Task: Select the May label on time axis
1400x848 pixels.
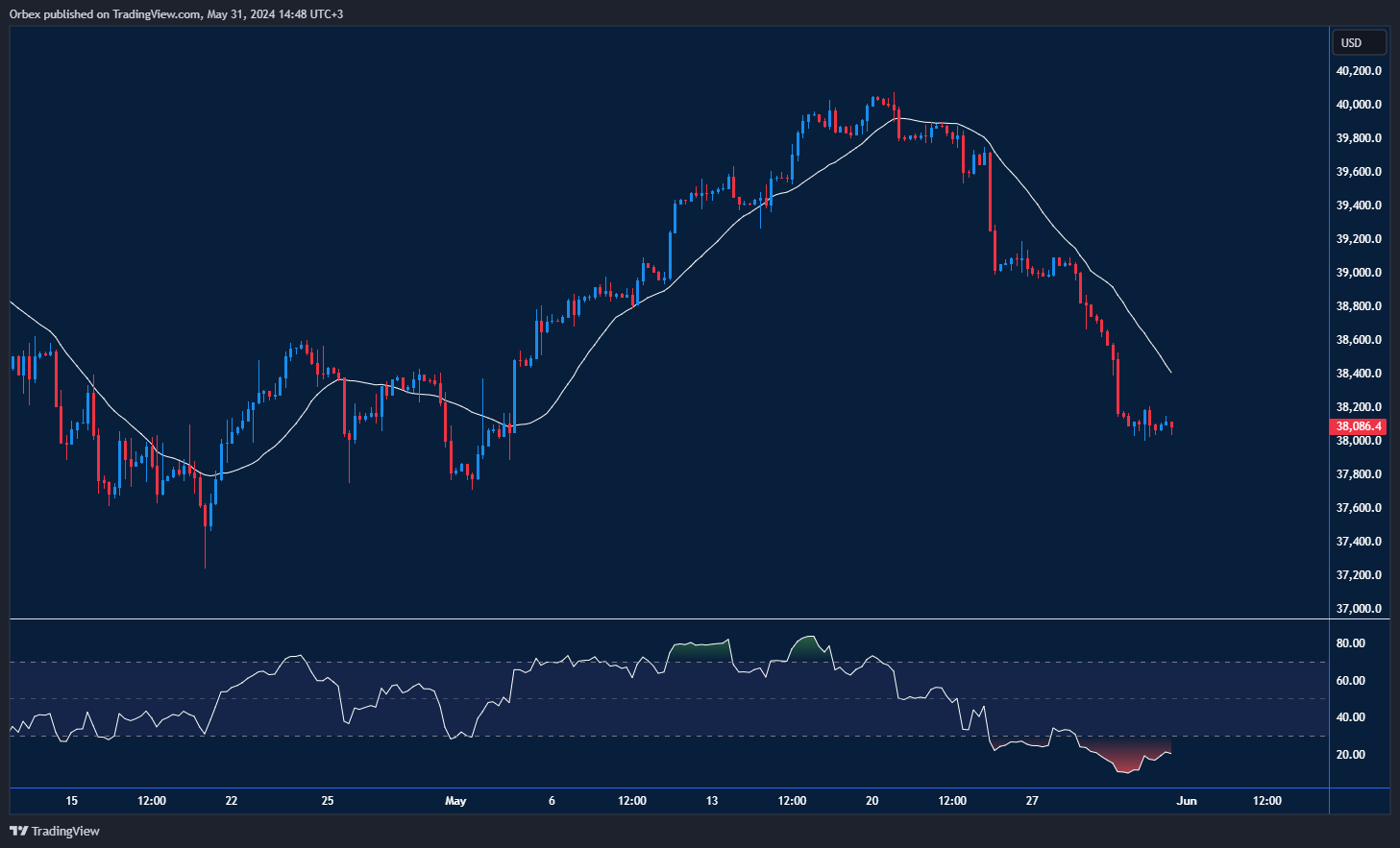Action: pos(455,801)
